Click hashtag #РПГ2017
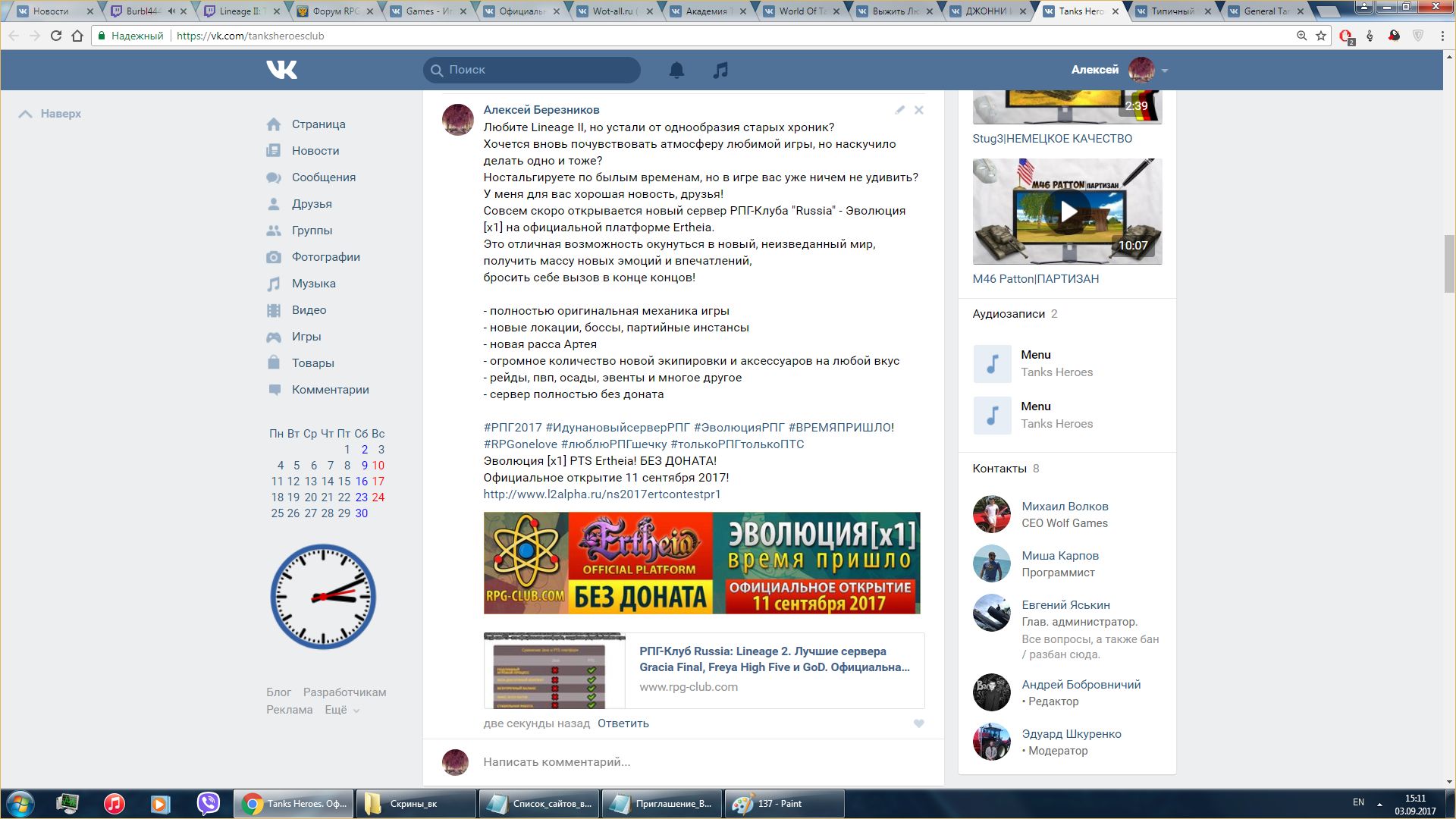1456x819 pixels. tap(513, 428)
